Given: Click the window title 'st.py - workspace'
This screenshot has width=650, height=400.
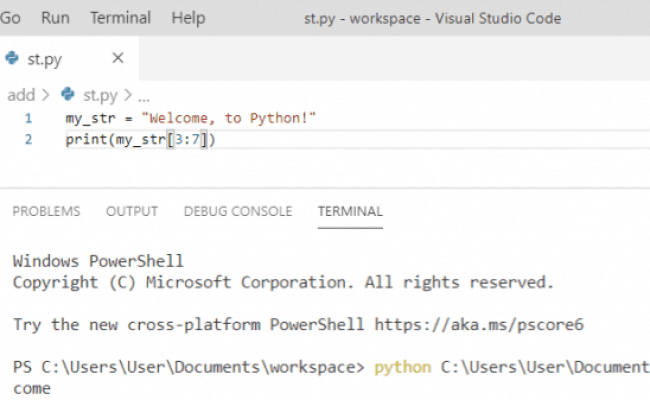Looking at the screenshot, I should click(362, 19).
